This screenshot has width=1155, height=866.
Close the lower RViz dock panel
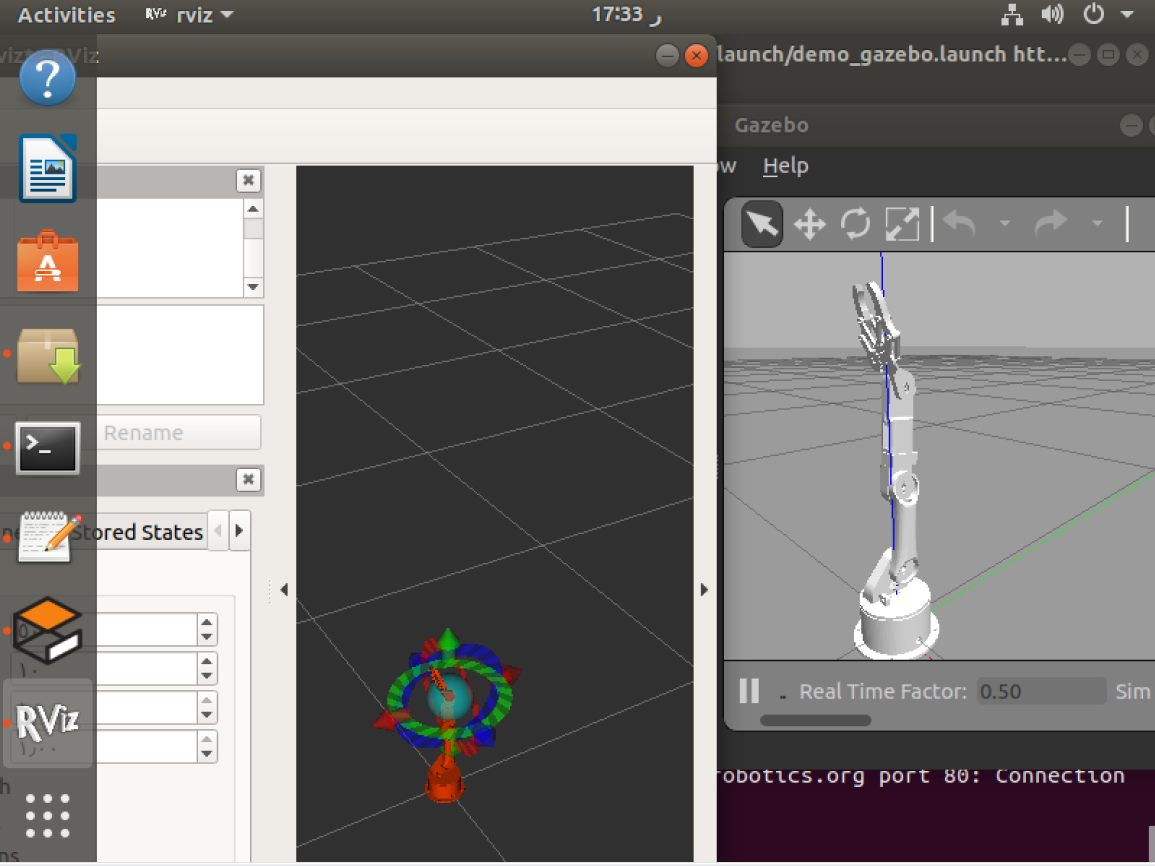click(248, 480)
